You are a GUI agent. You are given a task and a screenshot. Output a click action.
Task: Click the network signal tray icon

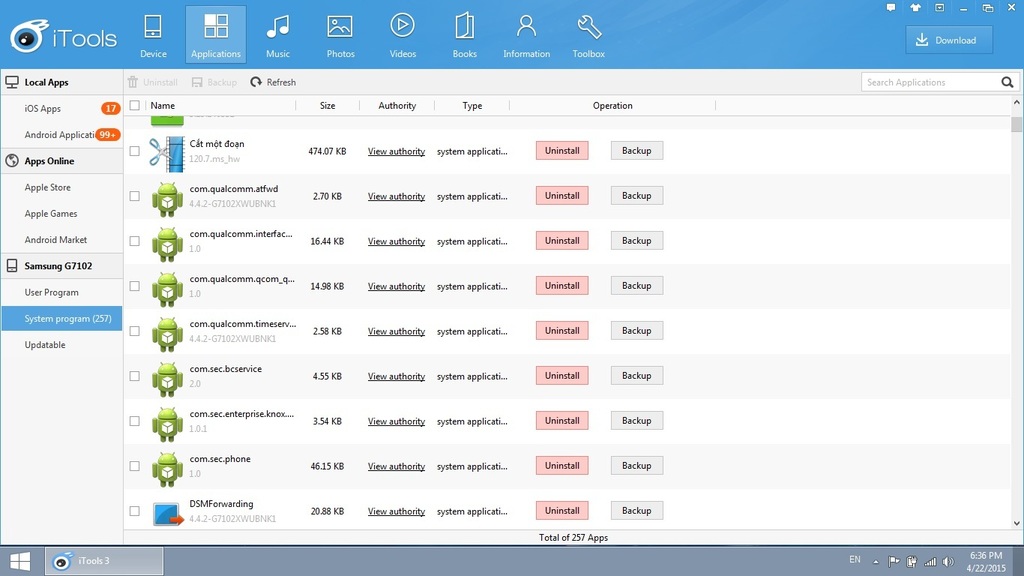pos(930,562)
